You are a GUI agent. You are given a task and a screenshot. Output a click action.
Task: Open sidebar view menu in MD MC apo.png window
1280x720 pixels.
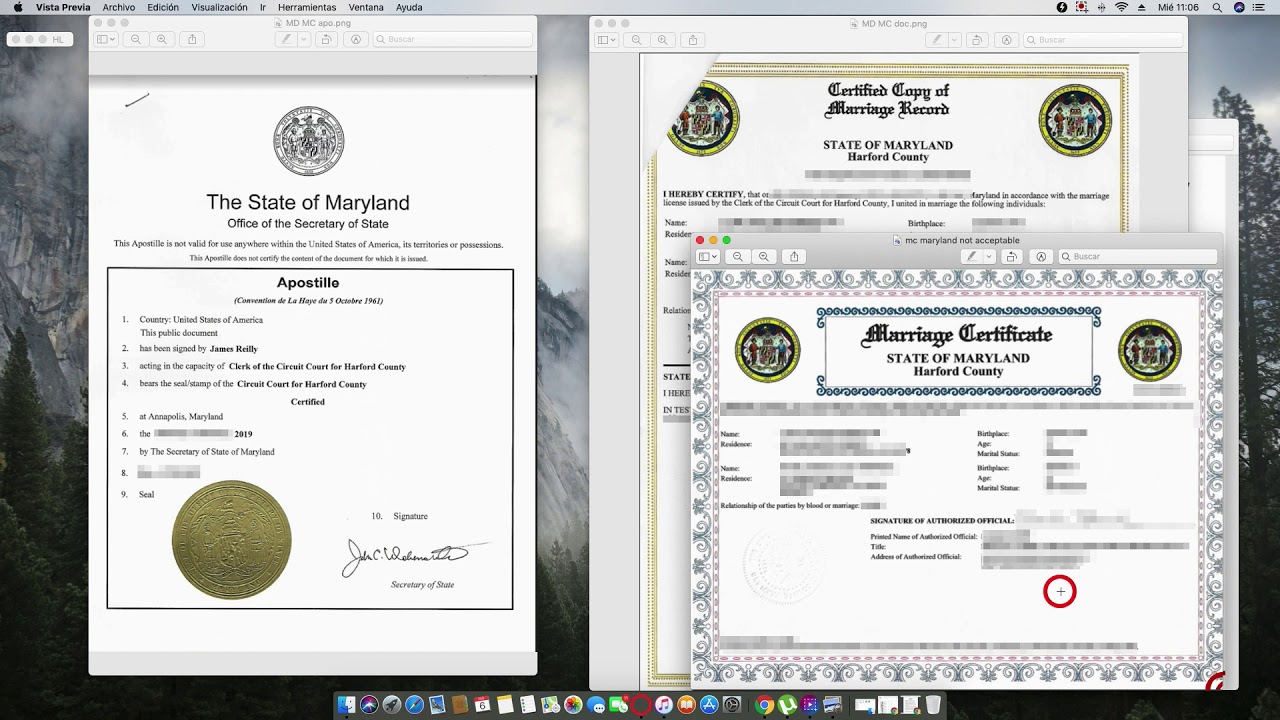pyautogui.click(x=105, y=39)
